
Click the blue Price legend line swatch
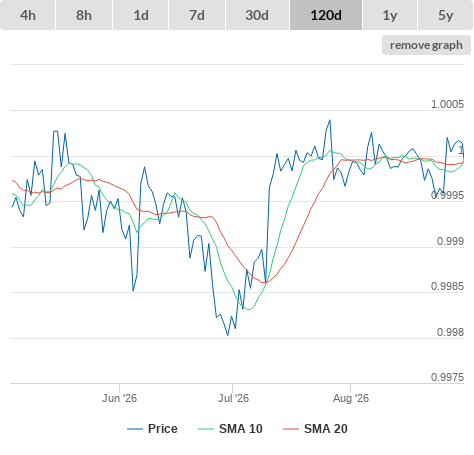click(135, 429)
